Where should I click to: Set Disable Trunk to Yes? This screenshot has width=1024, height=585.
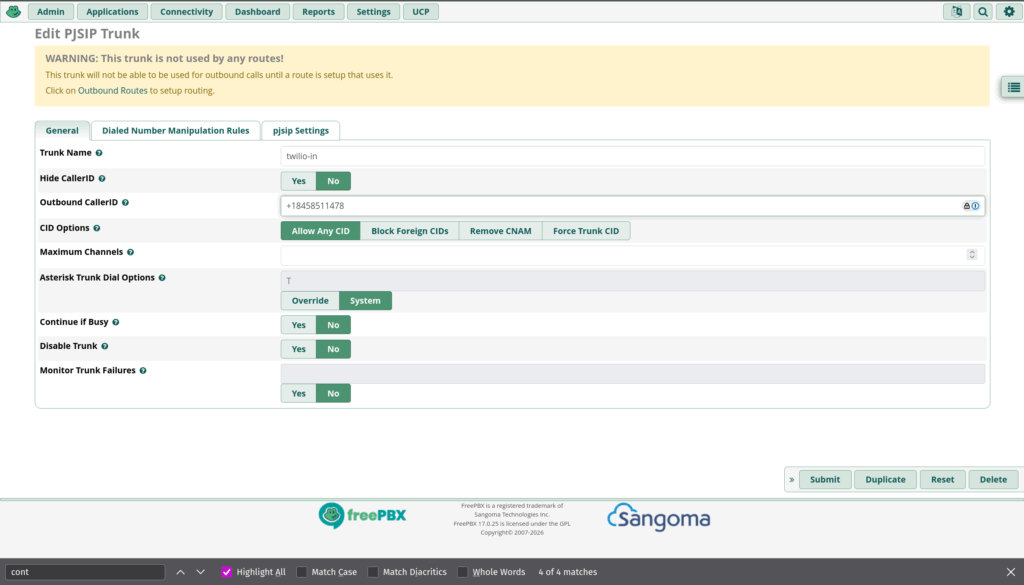click(x=298, y=349)
